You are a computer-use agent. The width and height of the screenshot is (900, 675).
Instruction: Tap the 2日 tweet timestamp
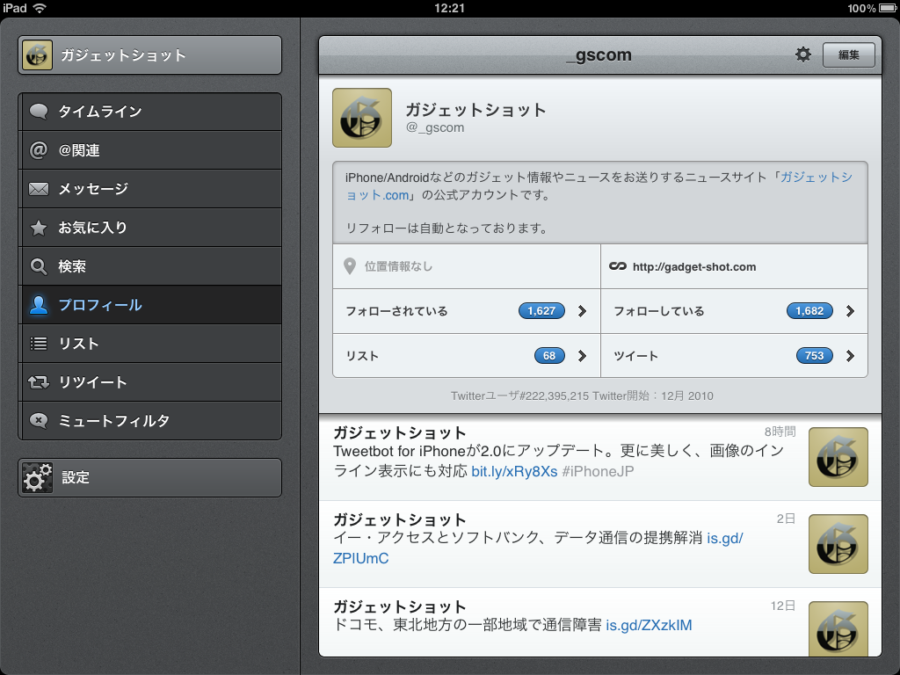(786, 519)
